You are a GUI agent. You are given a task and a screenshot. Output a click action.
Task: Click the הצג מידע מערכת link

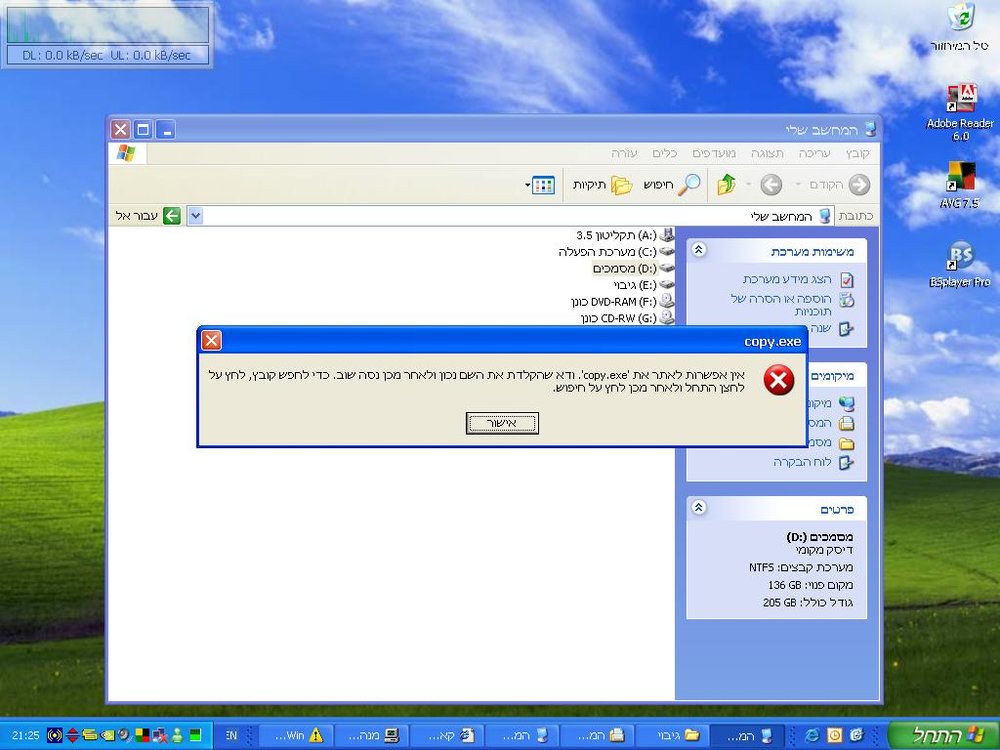coord(787,279)
